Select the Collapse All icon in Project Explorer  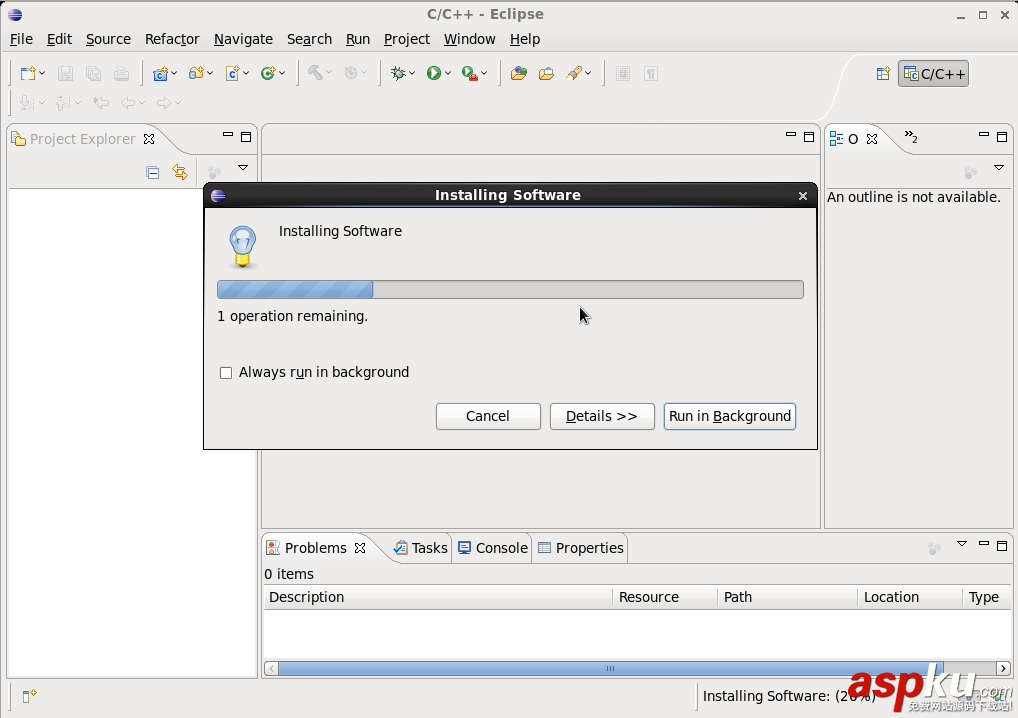(152, 172)
